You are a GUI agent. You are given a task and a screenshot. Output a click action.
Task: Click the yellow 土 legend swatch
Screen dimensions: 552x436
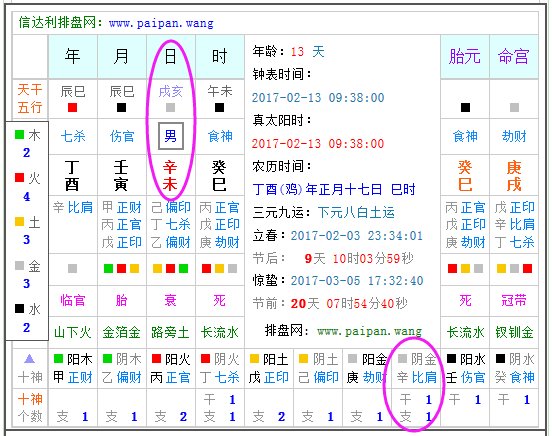point(19,221)
